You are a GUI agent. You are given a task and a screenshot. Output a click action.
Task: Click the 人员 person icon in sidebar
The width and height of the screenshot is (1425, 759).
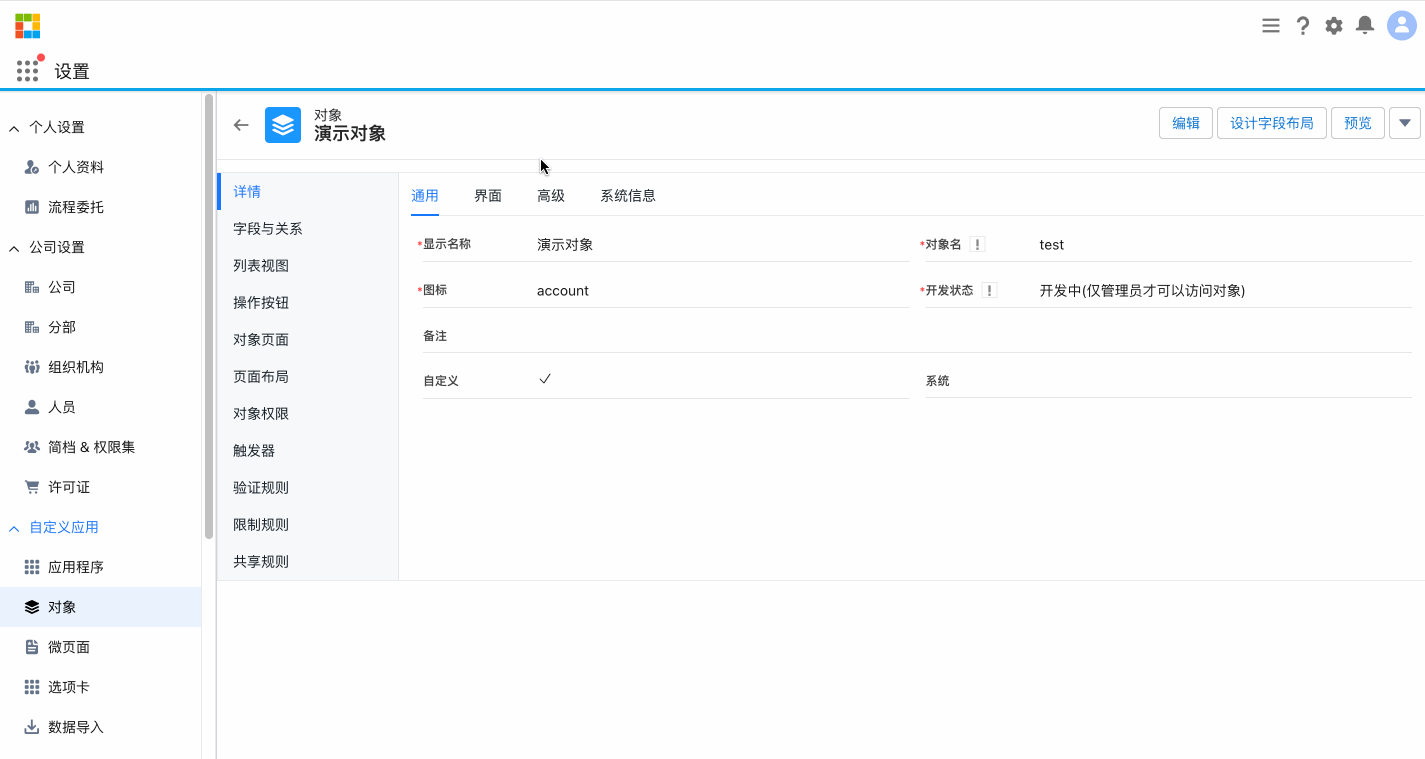[x=34, y=407]
